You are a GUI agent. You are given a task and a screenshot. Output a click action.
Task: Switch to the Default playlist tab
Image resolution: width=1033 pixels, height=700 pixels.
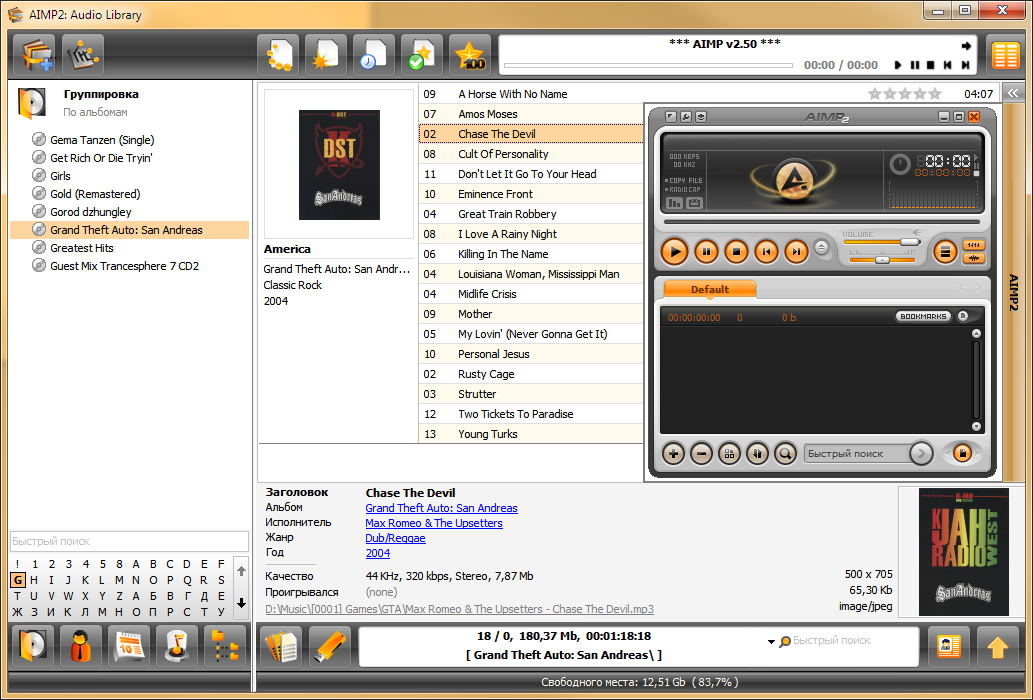pyautogui.click(x=710, y=289)
